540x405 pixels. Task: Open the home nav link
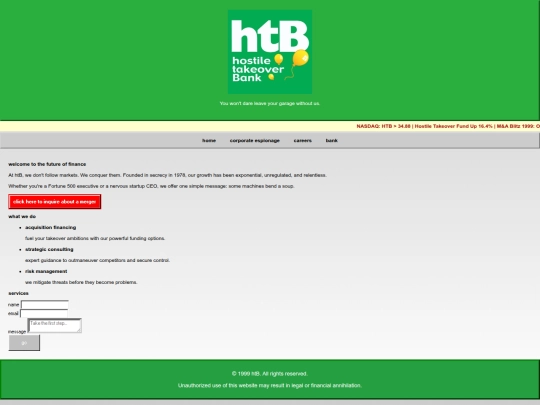pos(209,141)
